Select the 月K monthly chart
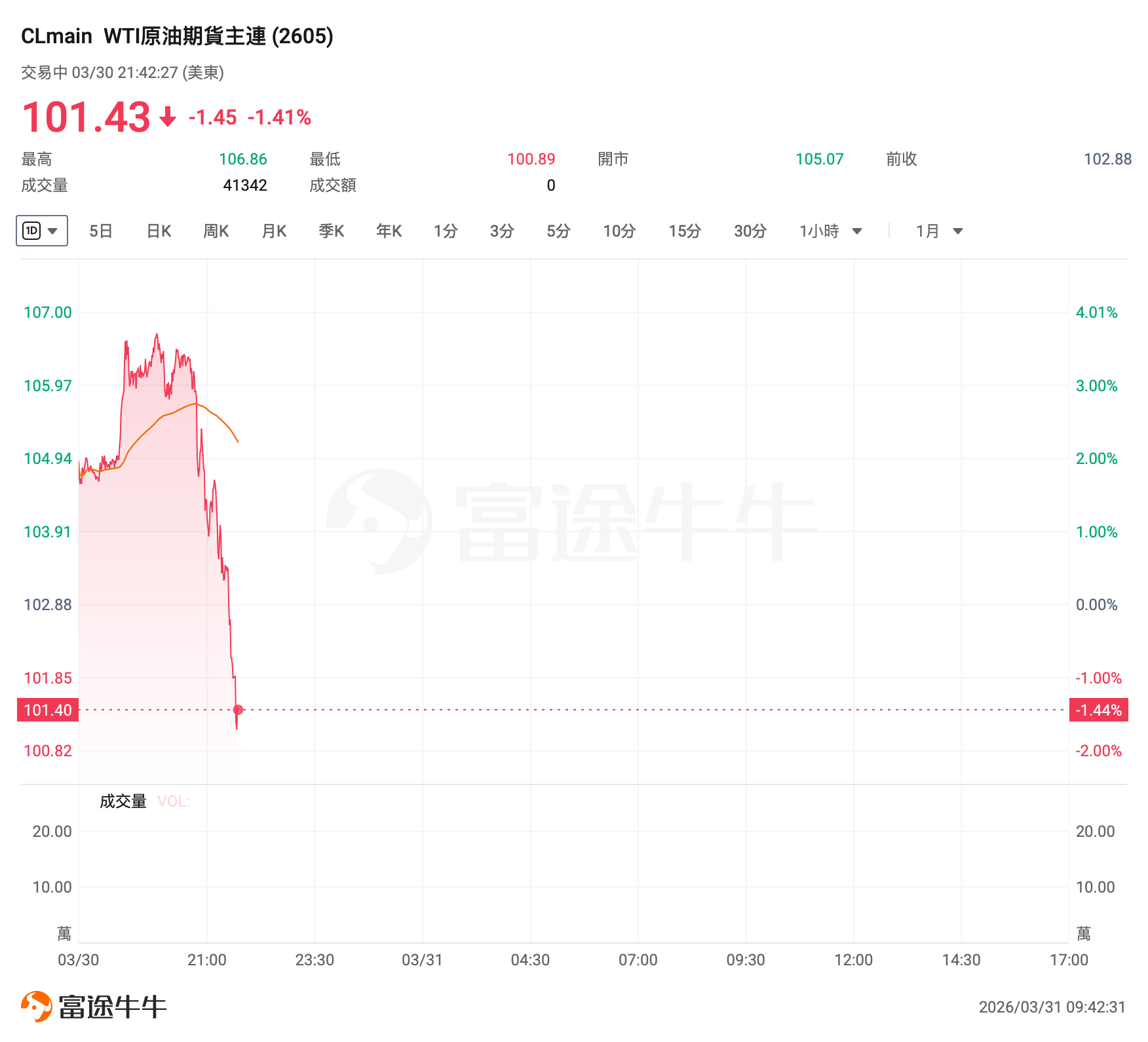1148x1042 pixels. (274, 231)
